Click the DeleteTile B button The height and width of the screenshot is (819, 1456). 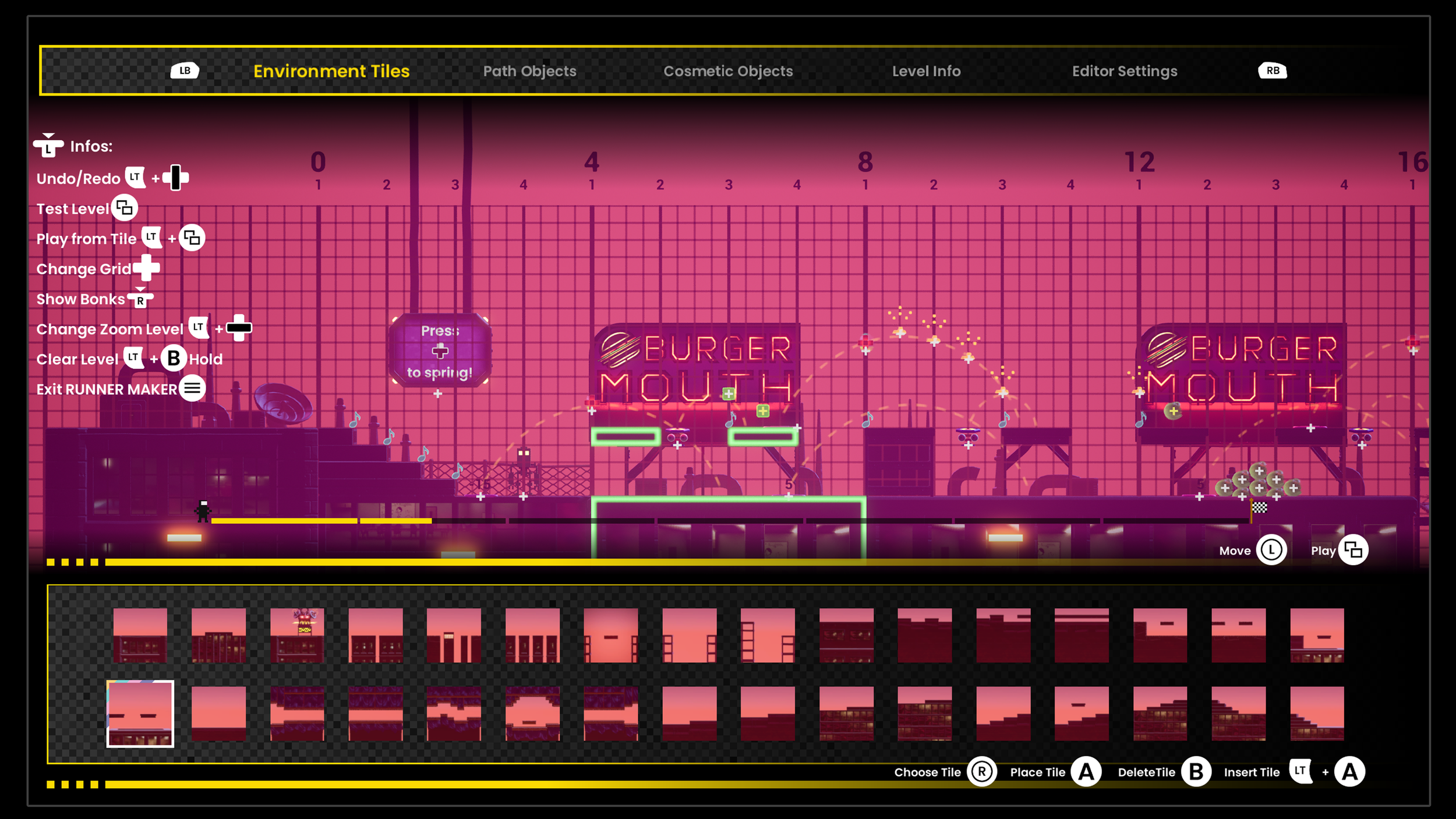tap(1196, 772)
